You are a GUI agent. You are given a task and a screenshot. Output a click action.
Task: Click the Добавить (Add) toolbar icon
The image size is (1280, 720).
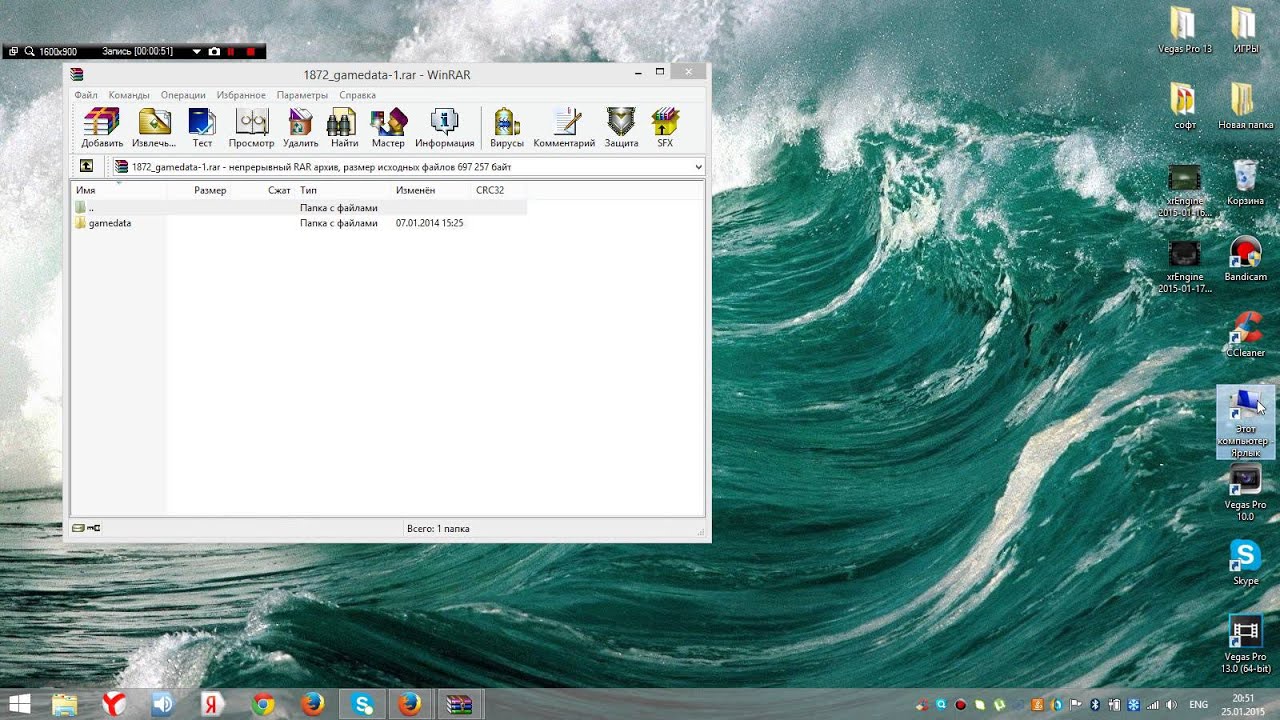click(x=102, y=127)
